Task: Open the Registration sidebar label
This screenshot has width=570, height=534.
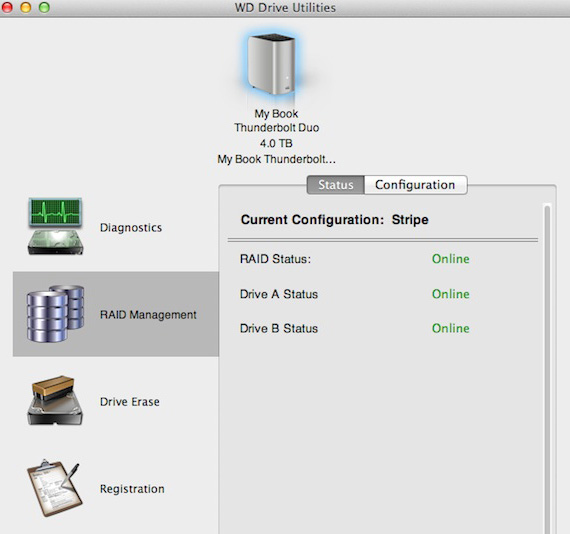Action: pyautogui.click(x=132, y=489)
